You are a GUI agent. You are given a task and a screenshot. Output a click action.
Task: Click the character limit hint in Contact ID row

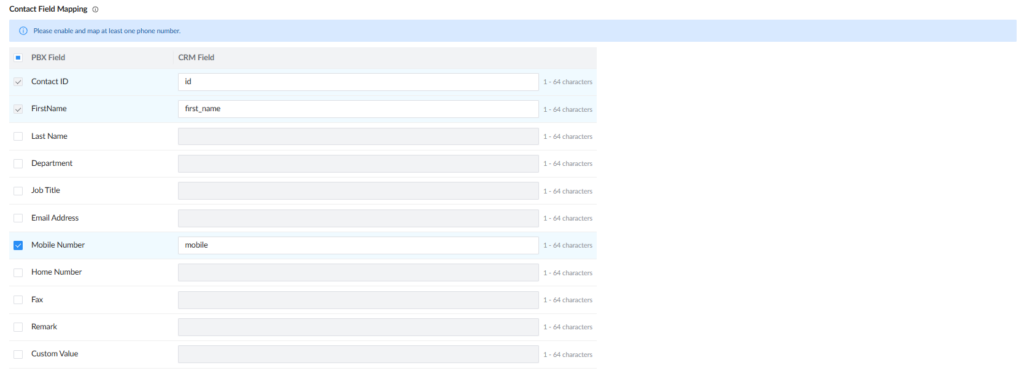click(568, 83)
